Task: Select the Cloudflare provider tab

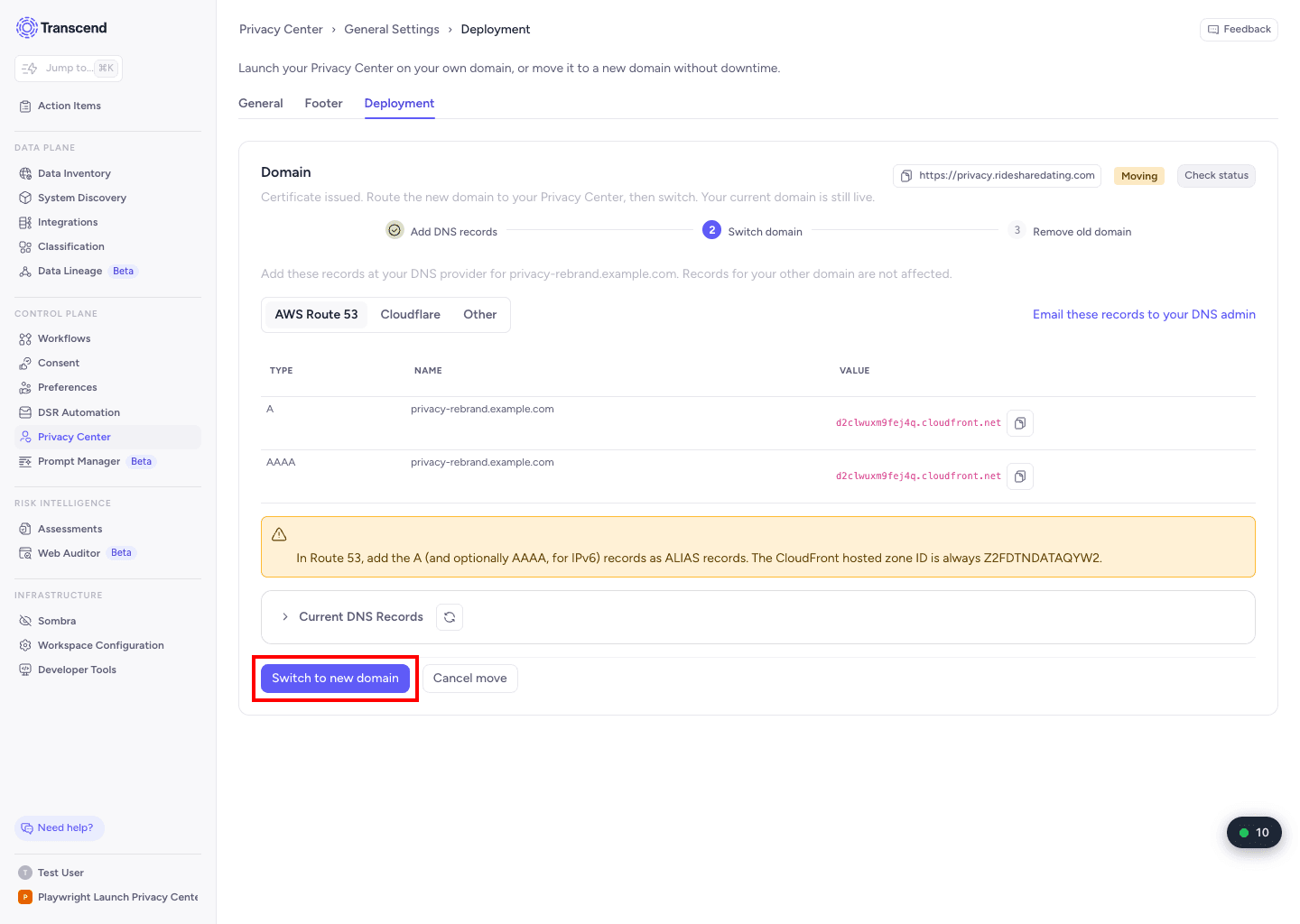Action: coord(411,315)
